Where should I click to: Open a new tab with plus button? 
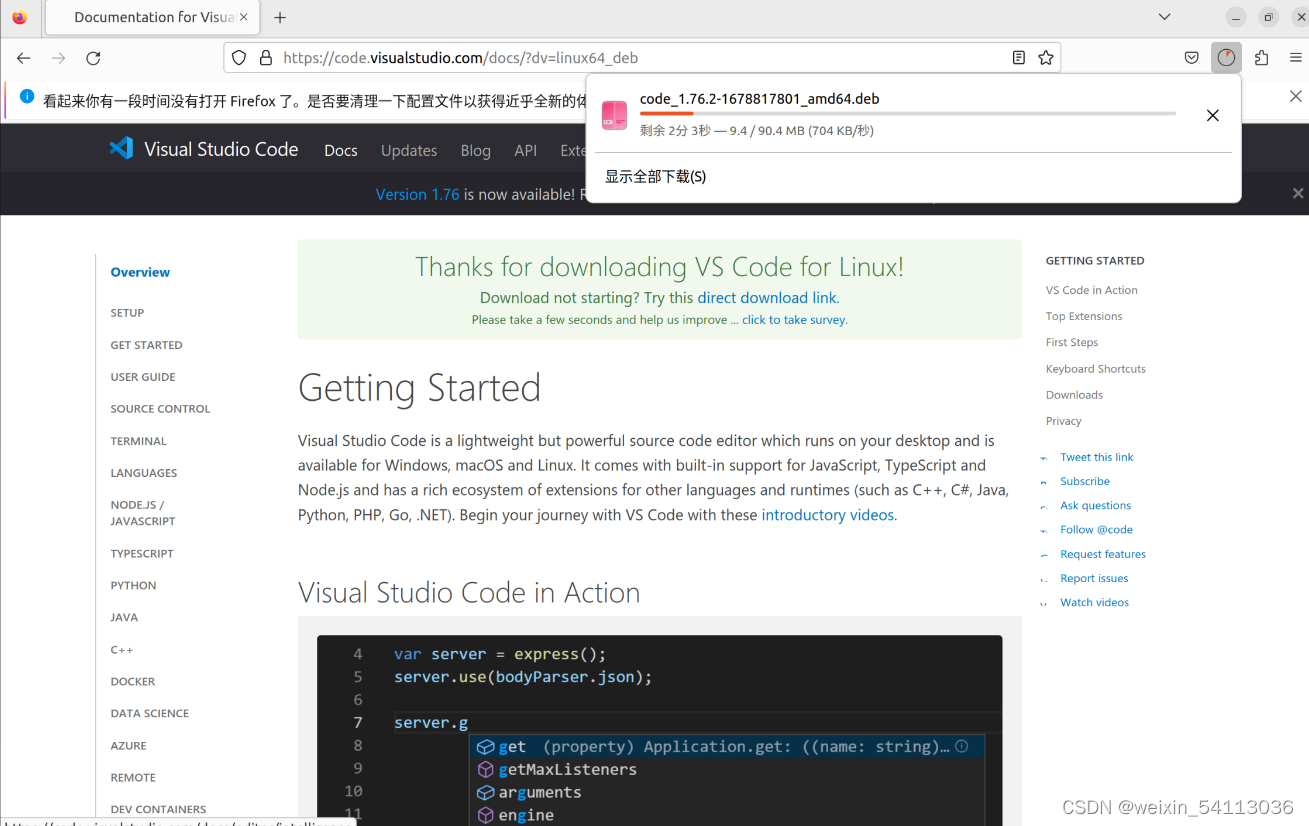click(280, 17)
